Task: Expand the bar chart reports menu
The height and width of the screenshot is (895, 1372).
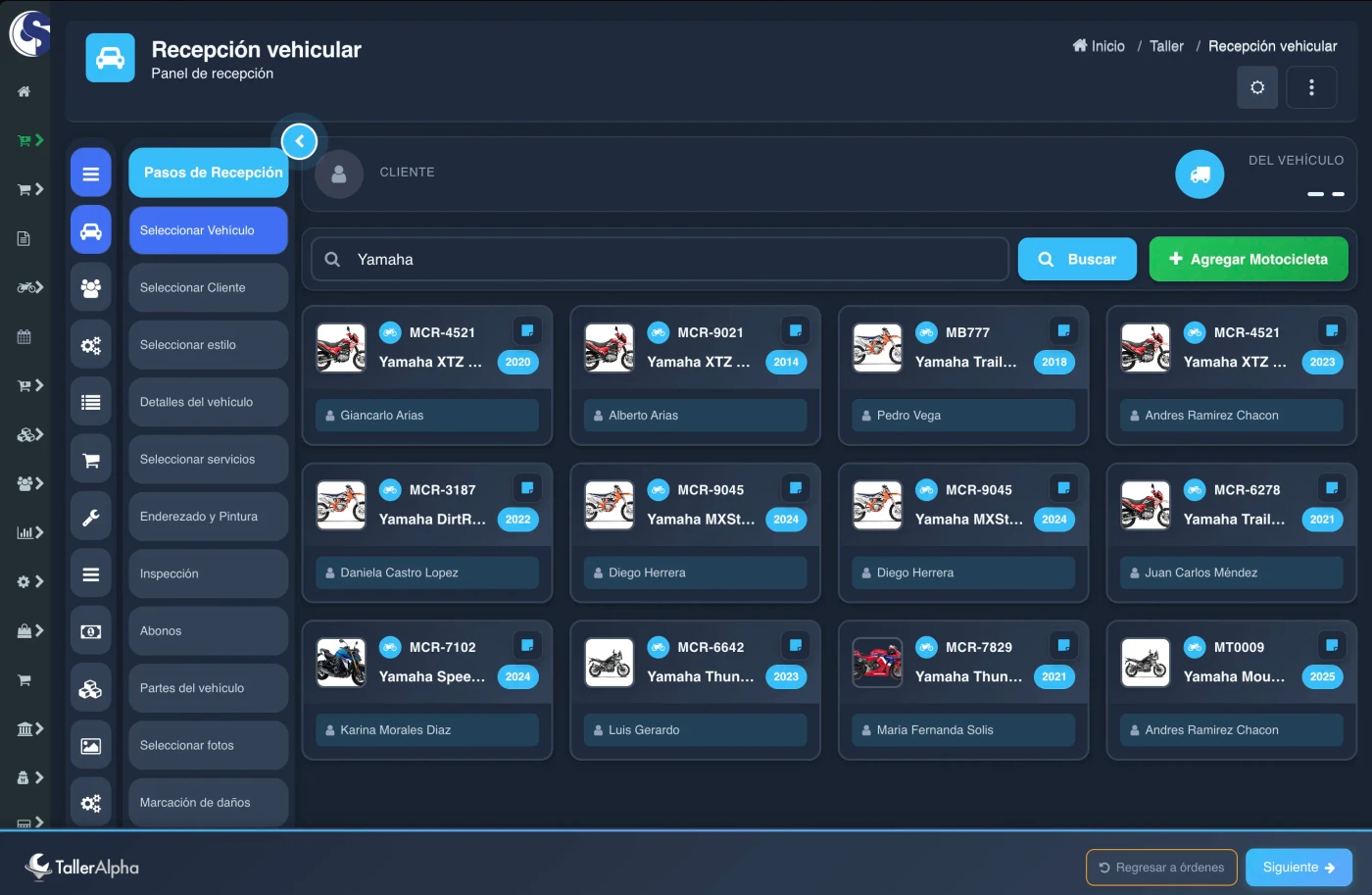Action: pyautogui.click(x=29, y=532)
